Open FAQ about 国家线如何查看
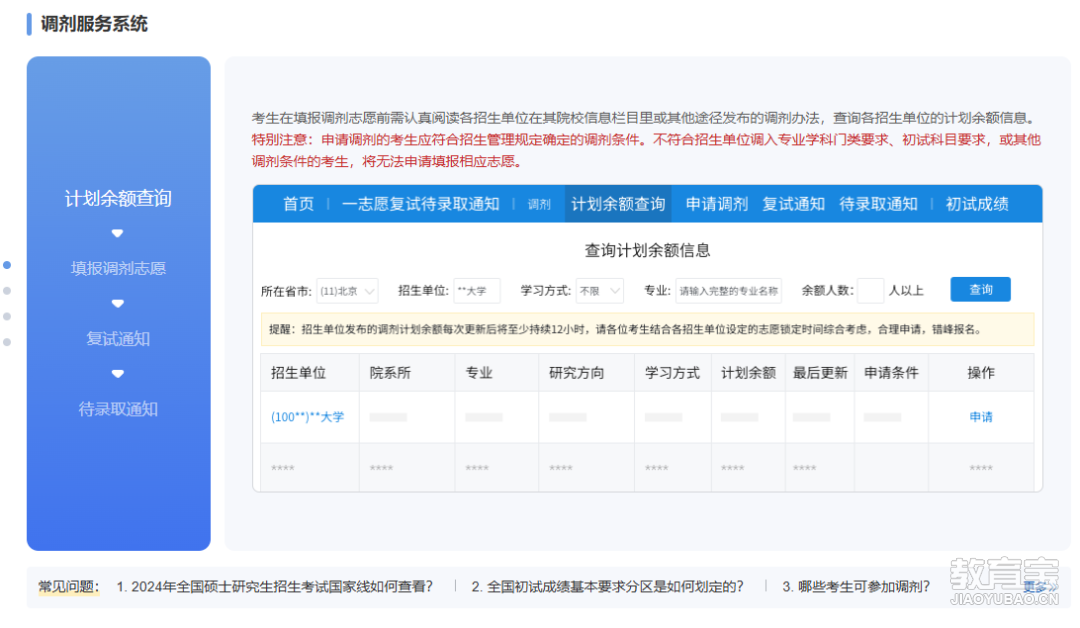The width and height of the screenshot is (1080, 628). pos(275,587)
